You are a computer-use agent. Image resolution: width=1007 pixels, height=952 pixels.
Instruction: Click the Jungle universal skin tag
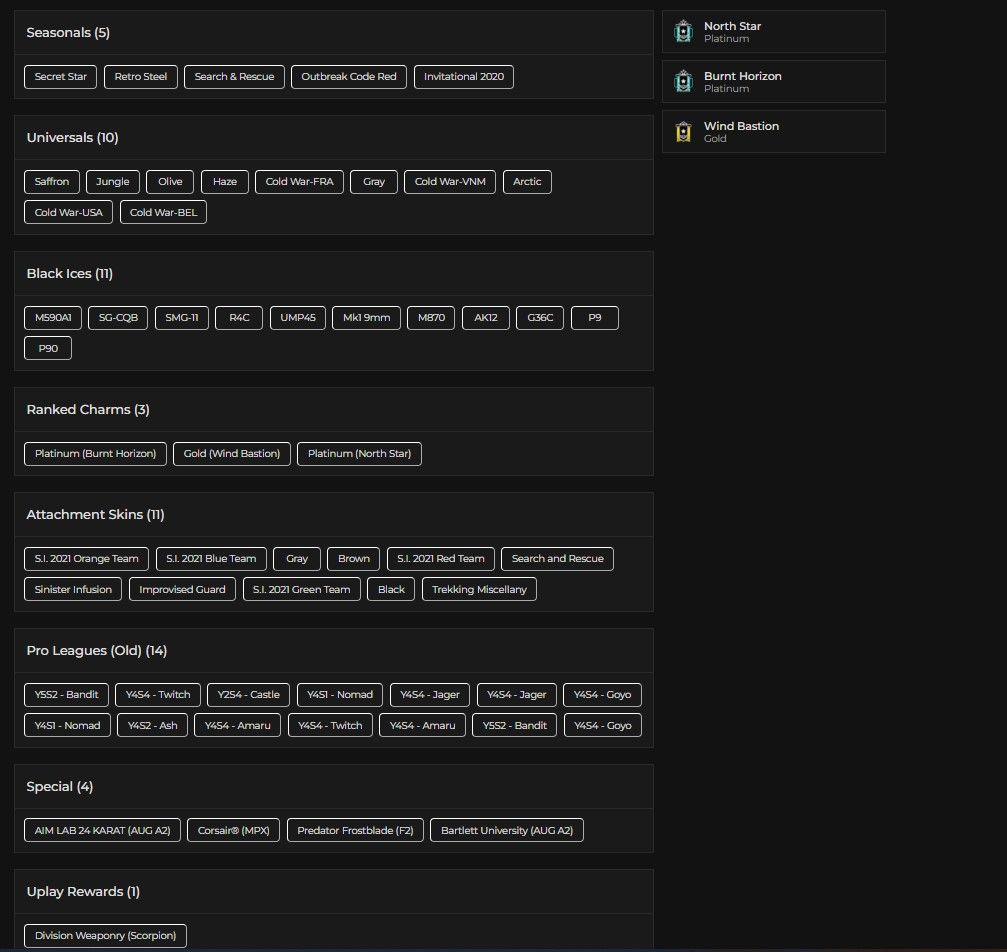click(x=112, y=182)
